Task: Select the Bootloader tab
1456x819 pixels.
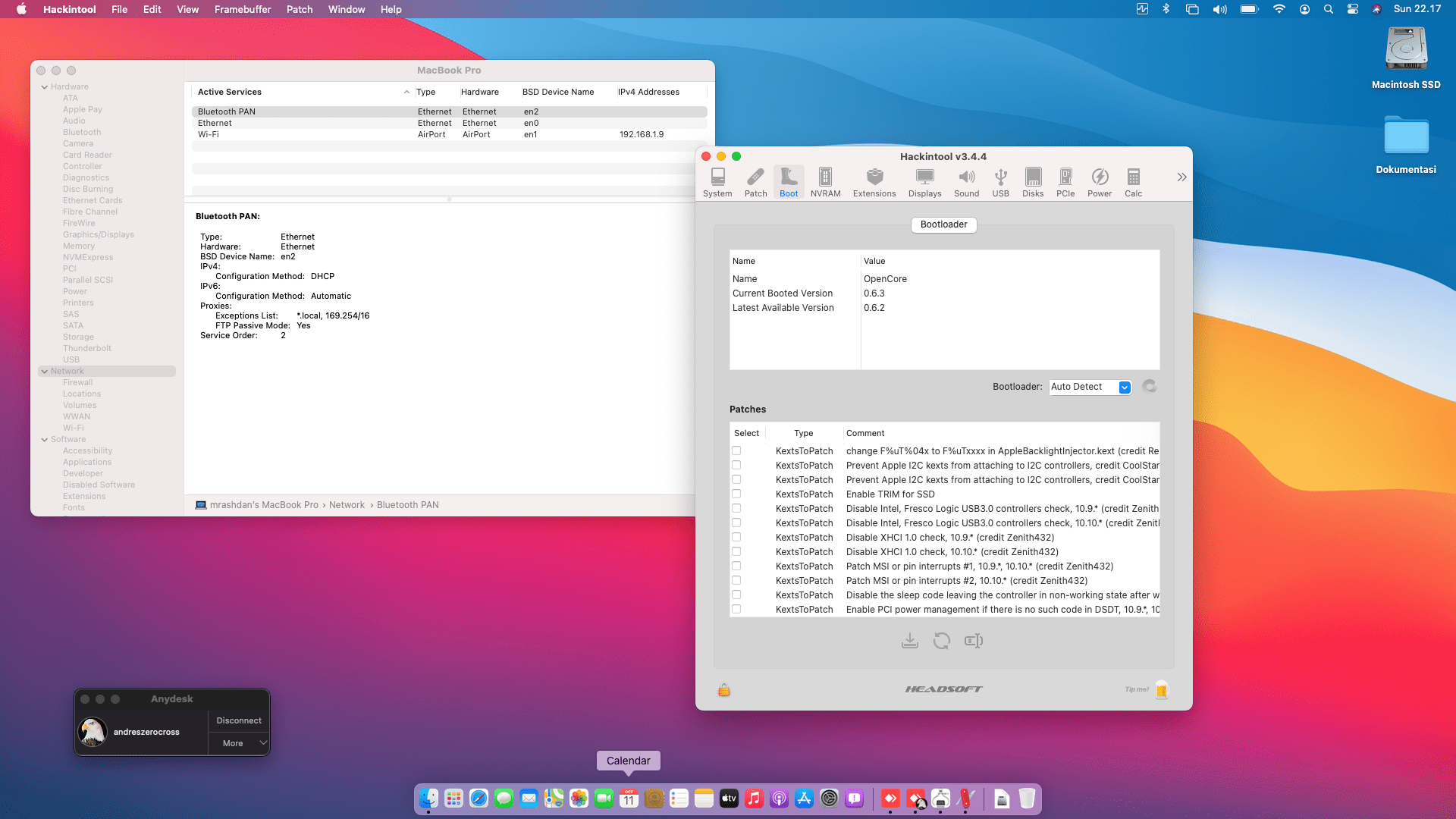Action: [943, 224]
